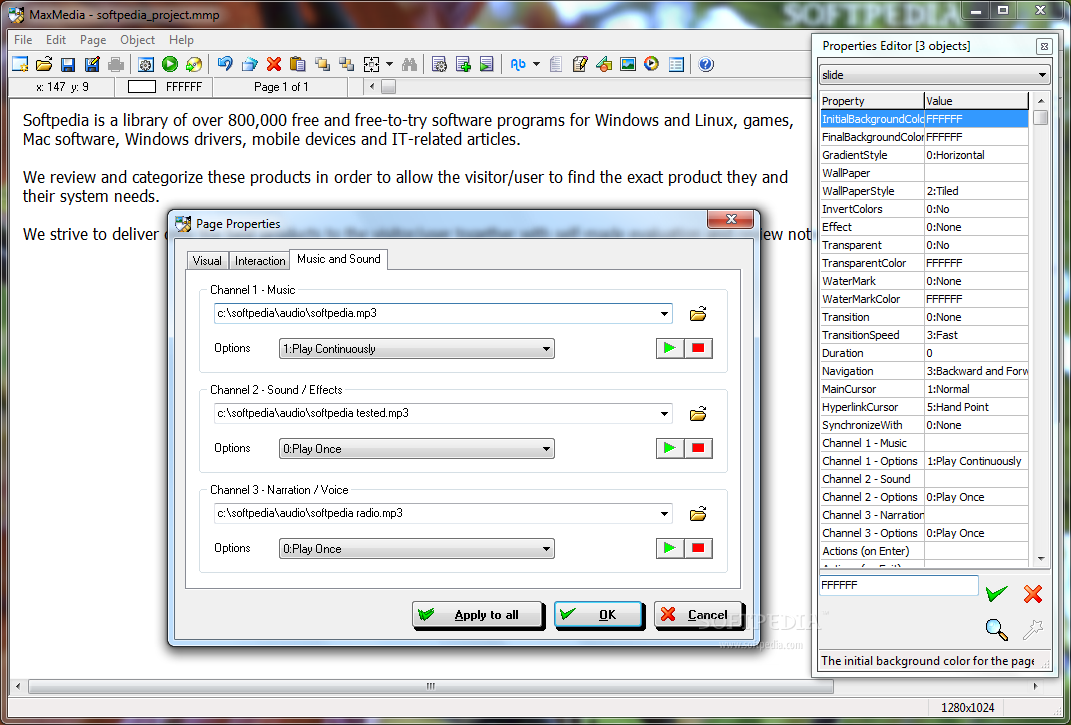
Task: Open a project with the folder icon
Action: 44,64
